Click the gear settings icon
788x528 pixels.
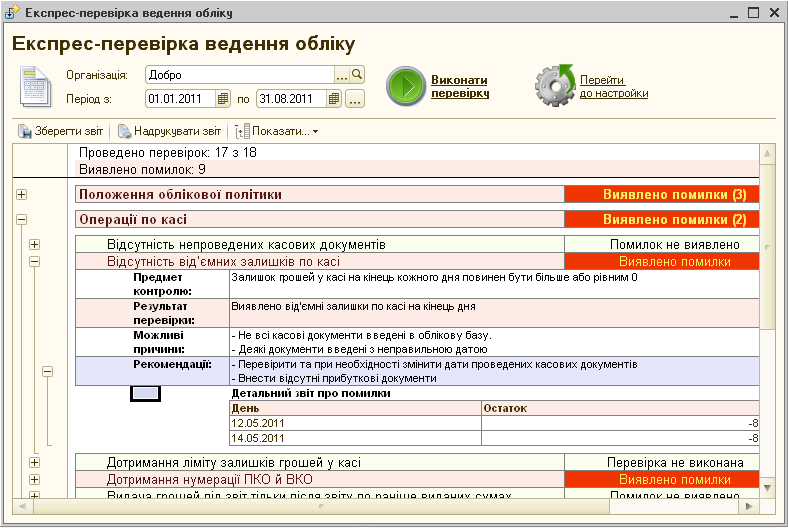tap(555, 85)
